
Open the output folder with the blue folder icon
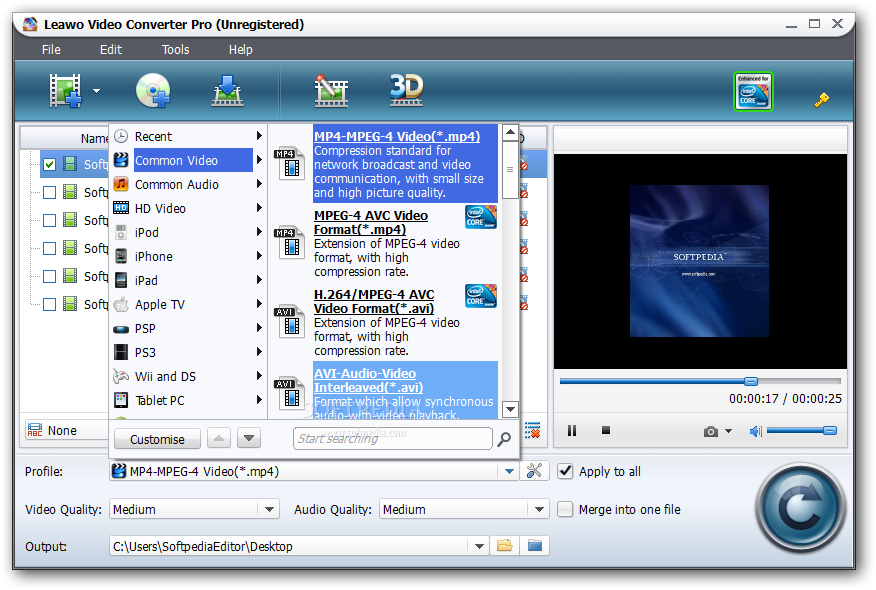[x=535, y=545]
